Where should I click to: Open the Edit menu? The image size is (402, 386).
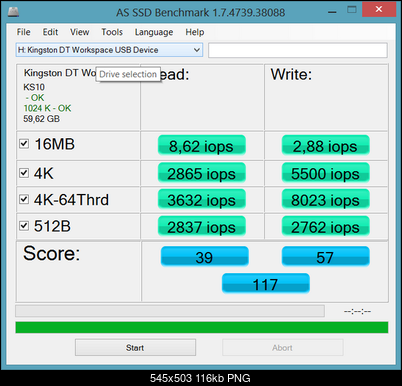pyautogui.click(x=50, y=32)
